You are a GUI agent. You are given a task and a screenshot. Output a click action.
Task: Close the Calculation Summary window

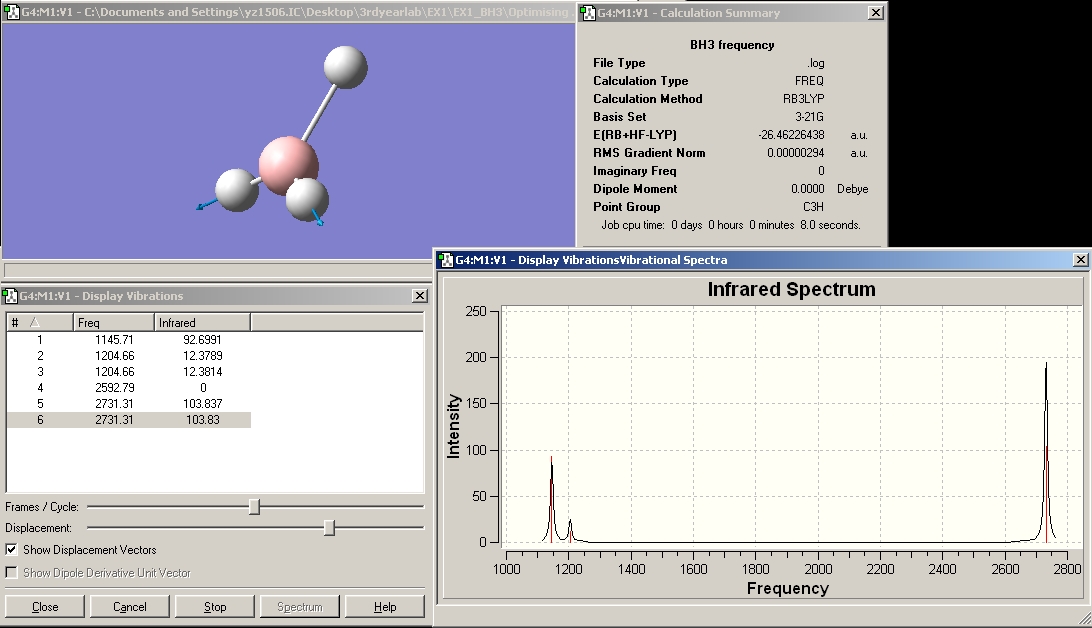[x=875, y=13]
